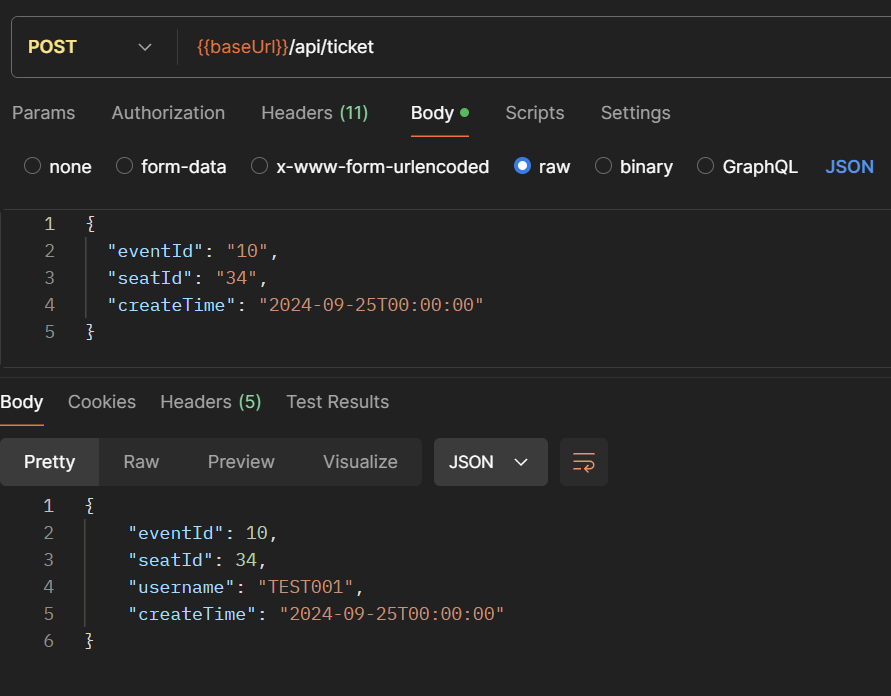Select x-www-form-urlencoded body type
This screenshot has height=696, width=891.
click(260, 167)
